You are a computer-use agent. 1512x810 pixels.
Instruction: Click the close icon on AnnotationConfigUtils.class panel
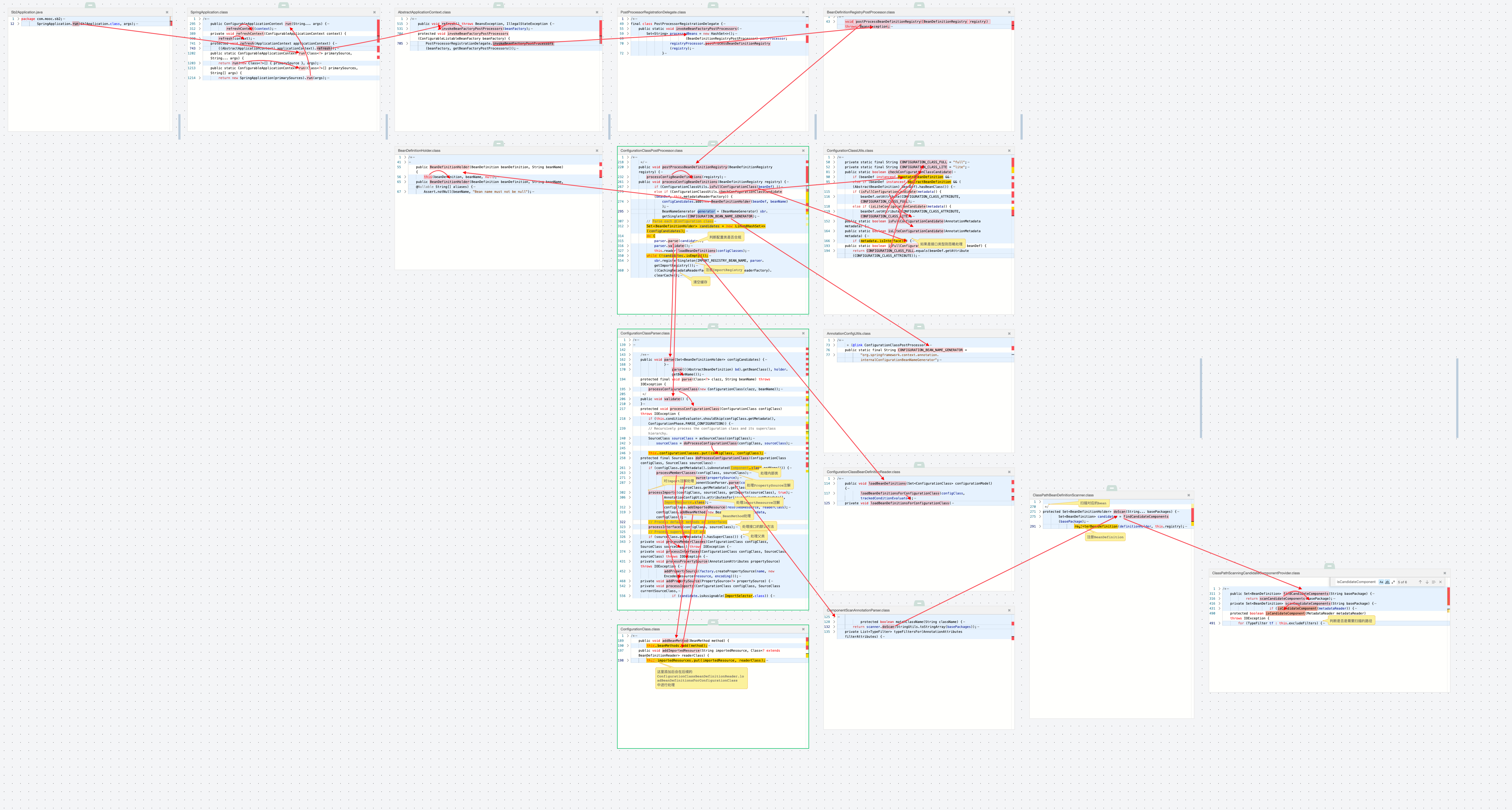click(x=1009, y=333)
